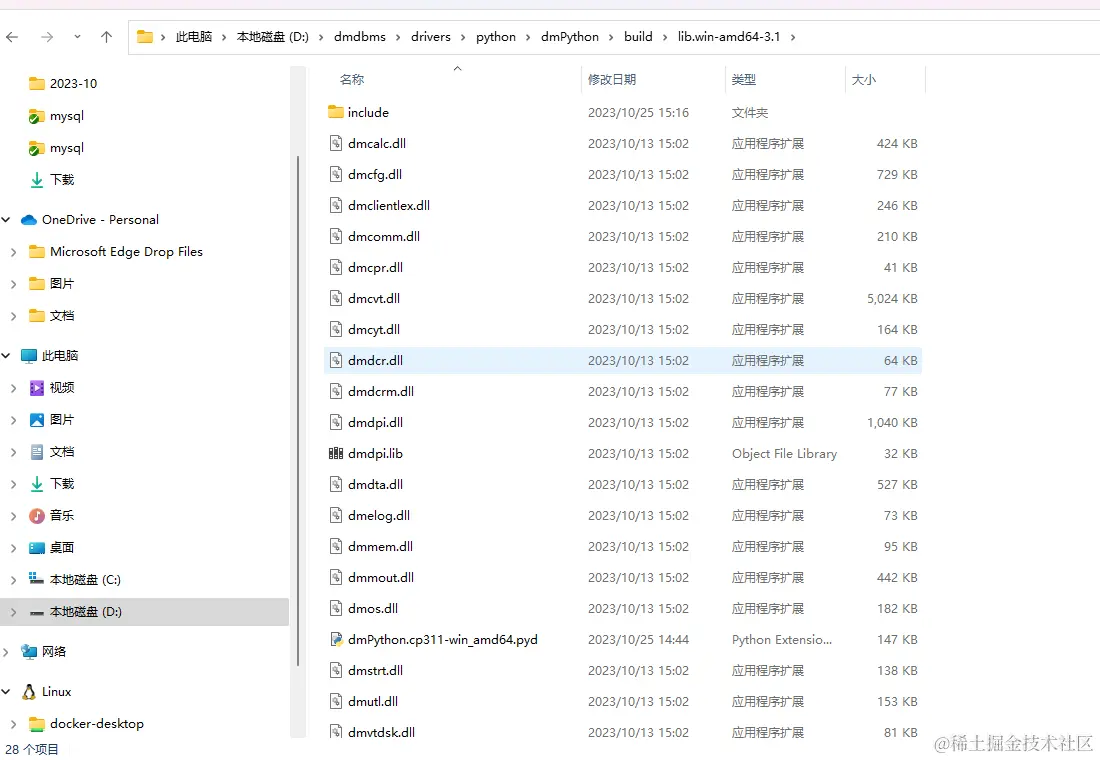1100x760 pixels.
Task: Click the 5,024 KB size of dmcvt.dll
Action: [x=892, y=298]
